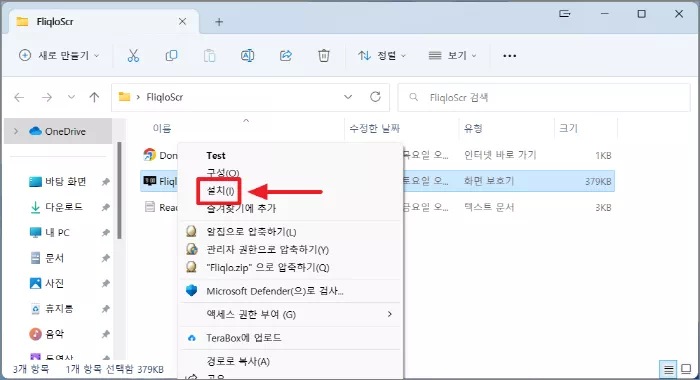Open 음악 in the sidebar
Image resolution: width=700 pixels, height=380 pixels.
pos(47,334)
